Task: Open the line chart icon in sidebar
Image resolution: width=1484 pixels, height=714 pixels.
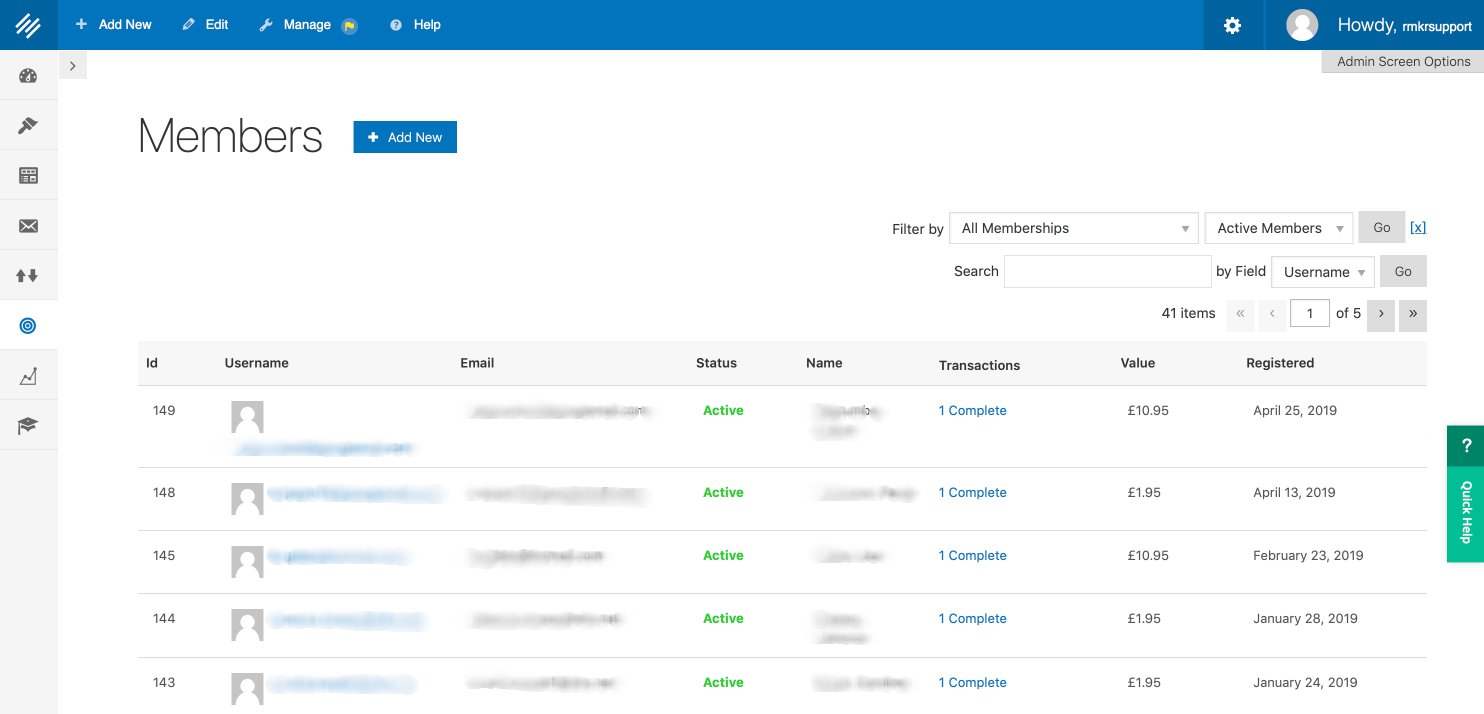Action: (28, 376)
